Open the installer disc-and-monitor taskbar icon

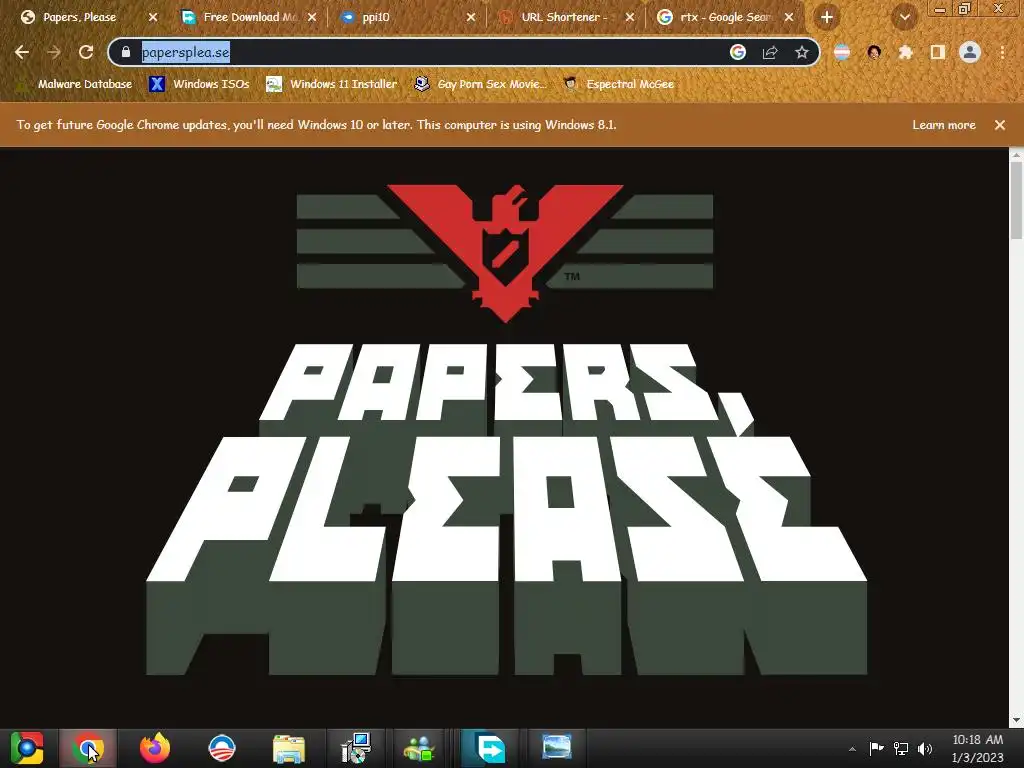(x=356, y=748)
